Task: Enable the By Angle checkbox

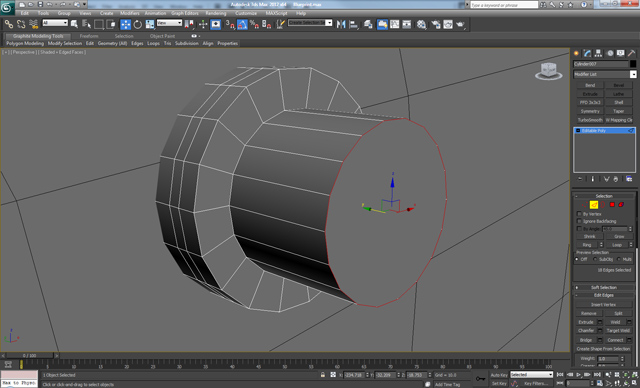Action: click(x=579, y=228)
